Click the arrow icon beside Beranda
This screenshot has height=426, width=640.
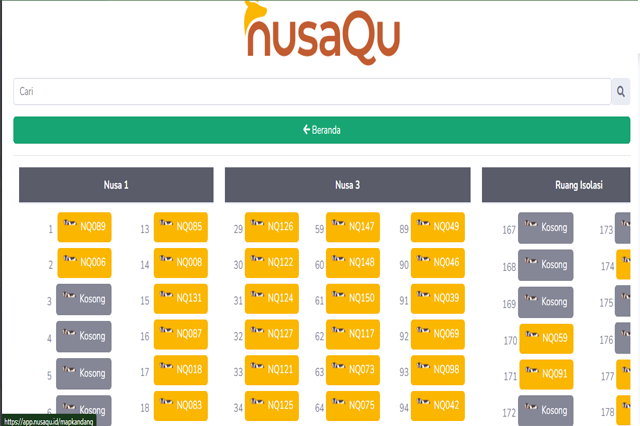[x=307, y=130]
